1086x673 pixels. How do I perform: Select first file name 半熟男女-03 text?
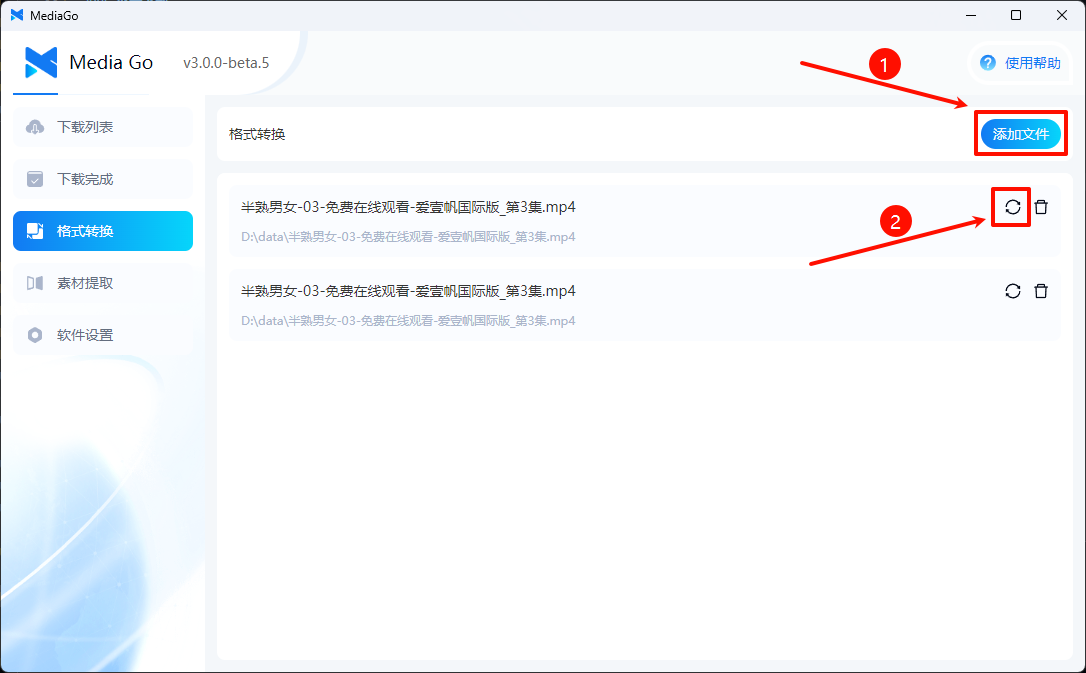click(x=408, y=207)
